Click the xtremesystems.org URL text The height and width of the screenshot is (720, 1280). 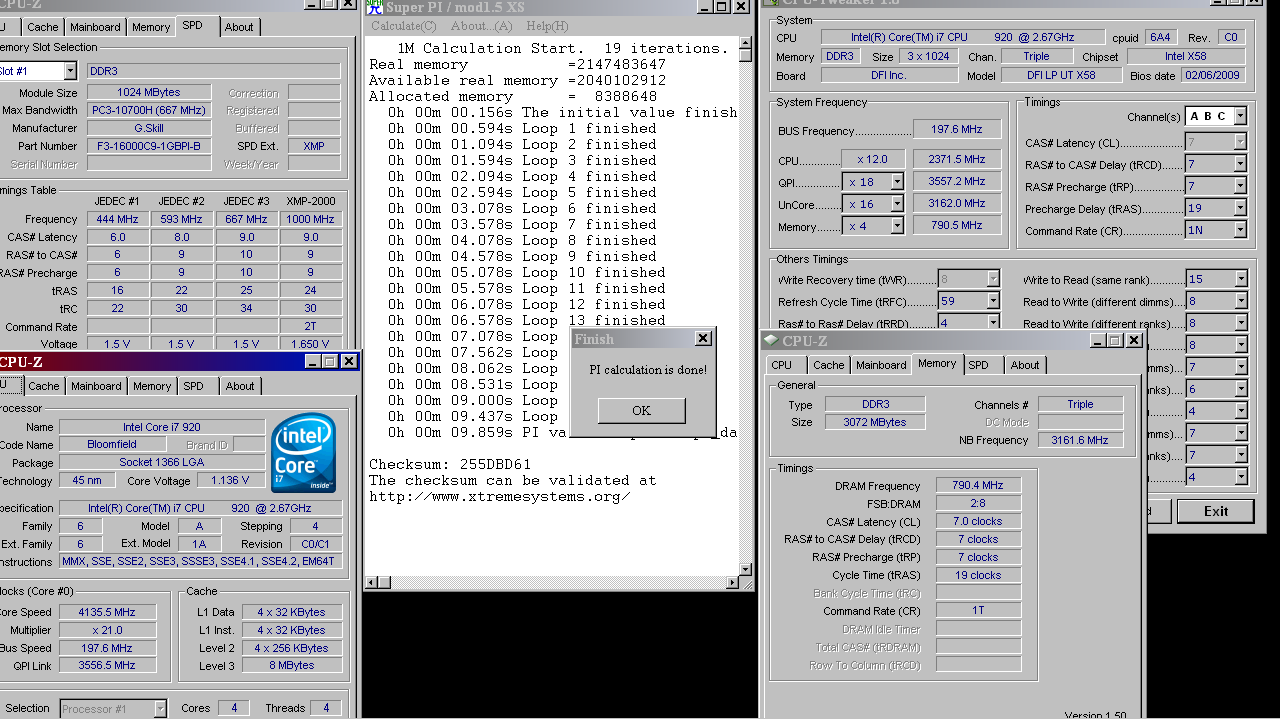pyautogui.click(x=500, y=496)
